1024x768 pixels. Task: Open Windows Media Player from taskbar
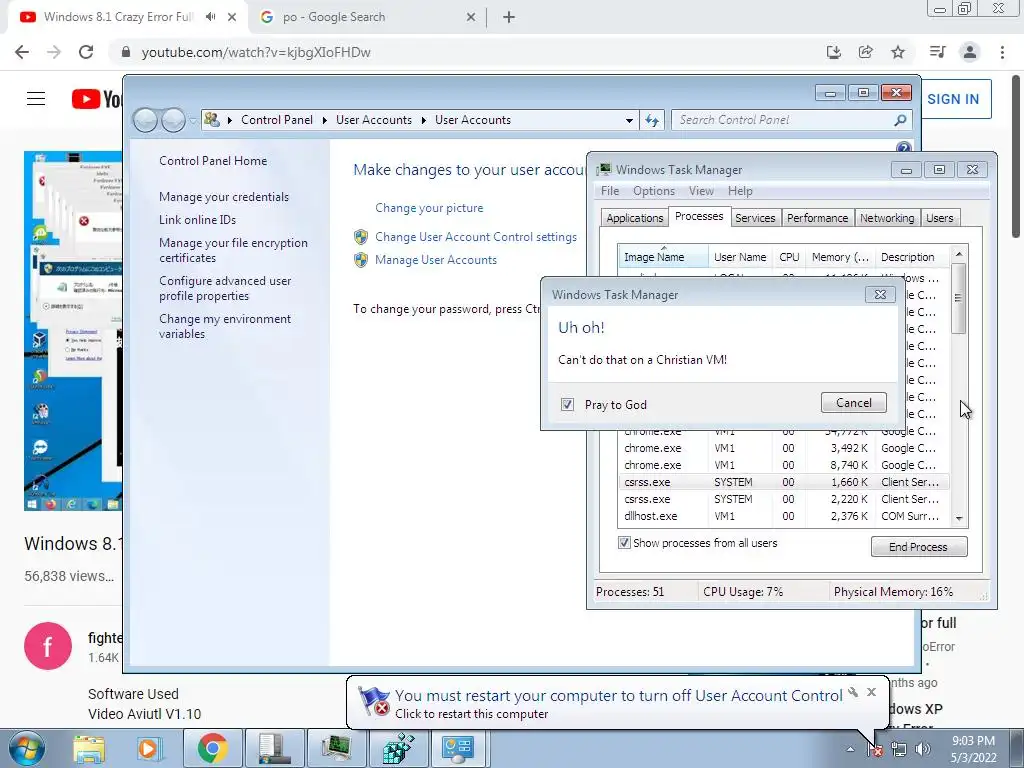148,749
